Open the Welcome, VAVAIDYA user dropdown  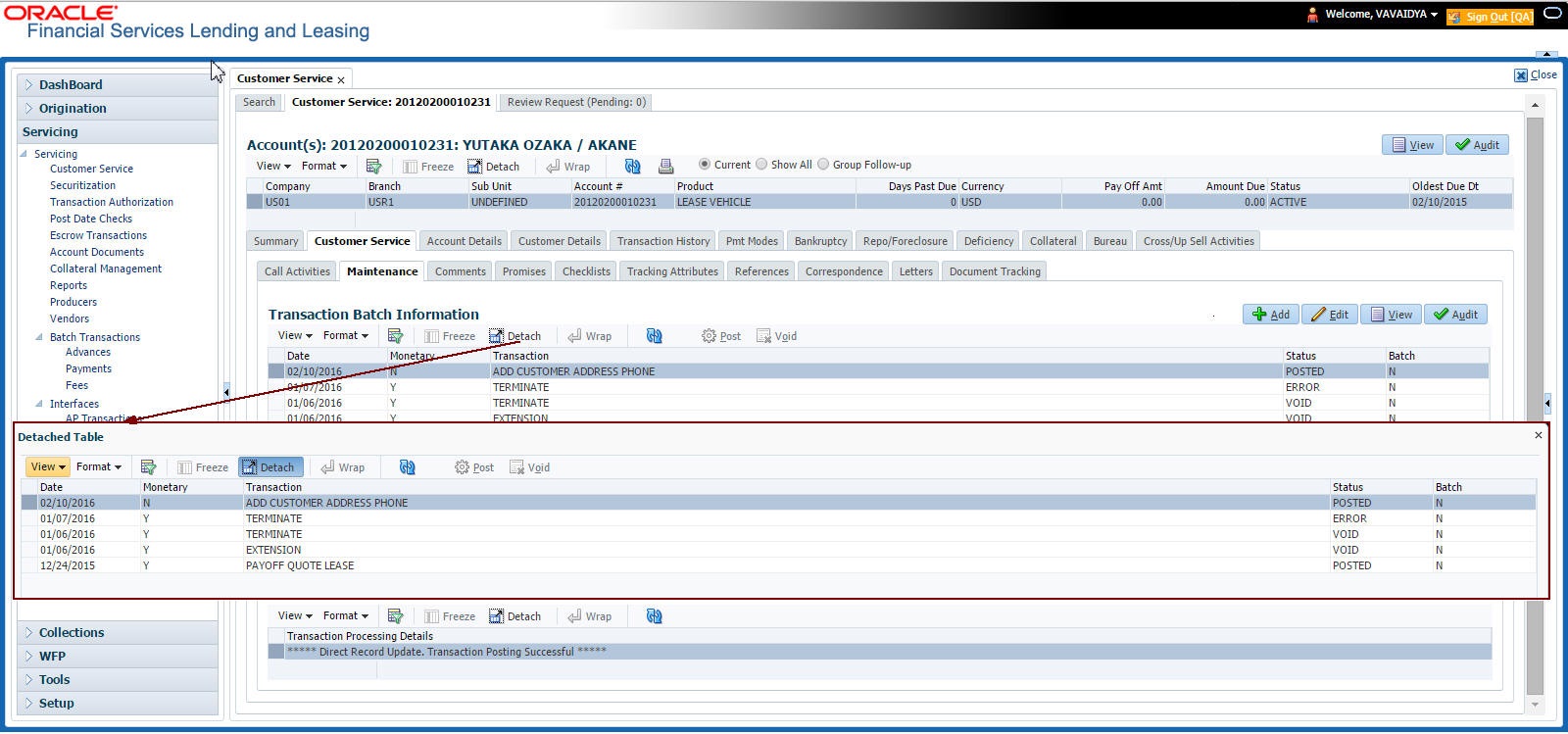pyautogui.click(x=1381, y=15)
